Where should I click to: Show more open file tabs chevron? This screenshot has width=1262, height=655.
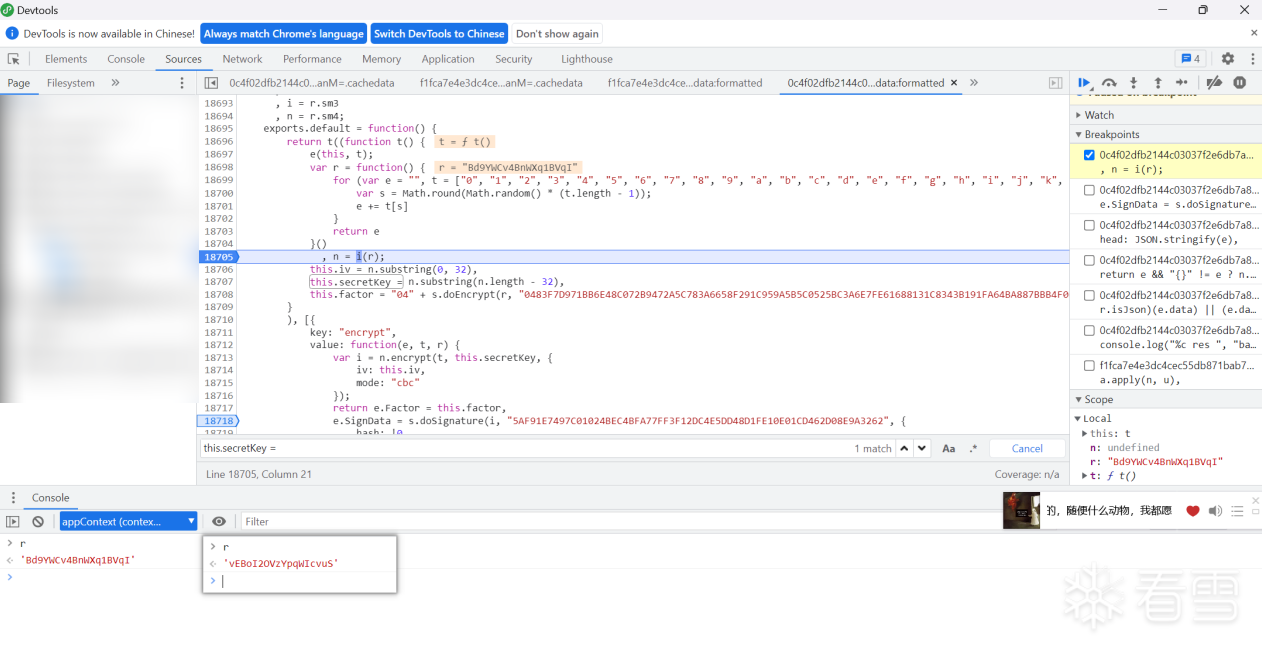[974, 83]
